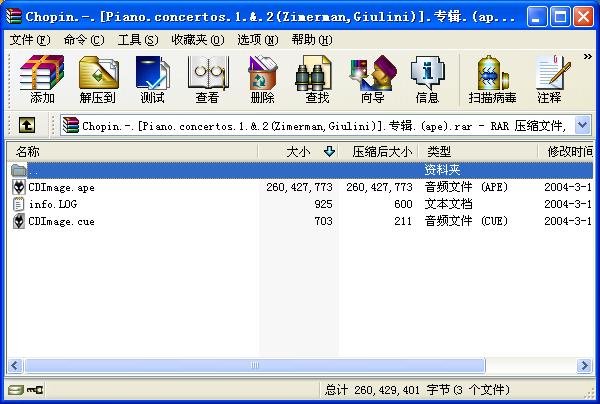Minimize the WinRAR window

[x=536, y=17]
